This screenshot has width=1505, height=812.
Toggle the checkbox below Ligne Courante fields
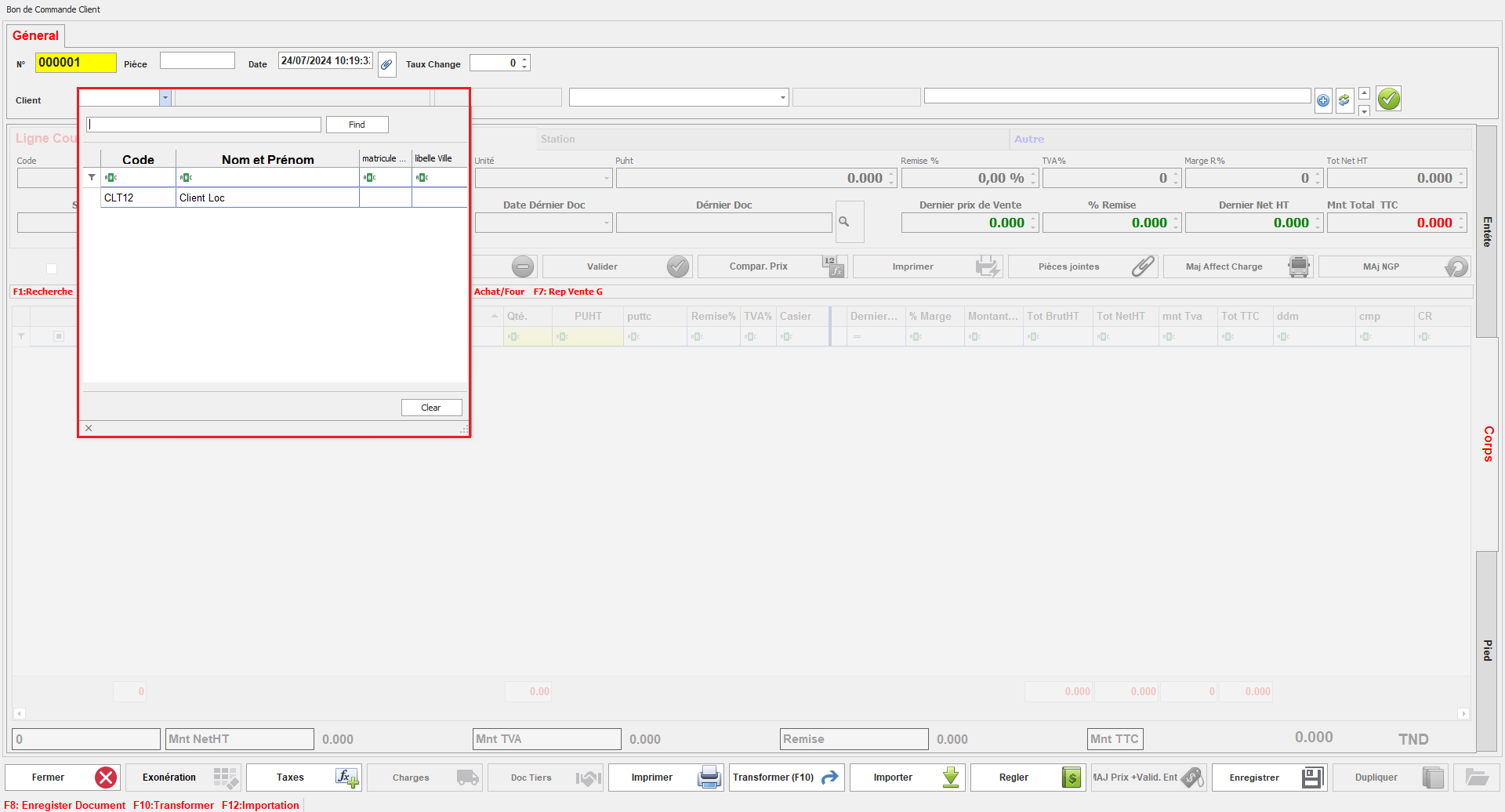coord(52,269)
